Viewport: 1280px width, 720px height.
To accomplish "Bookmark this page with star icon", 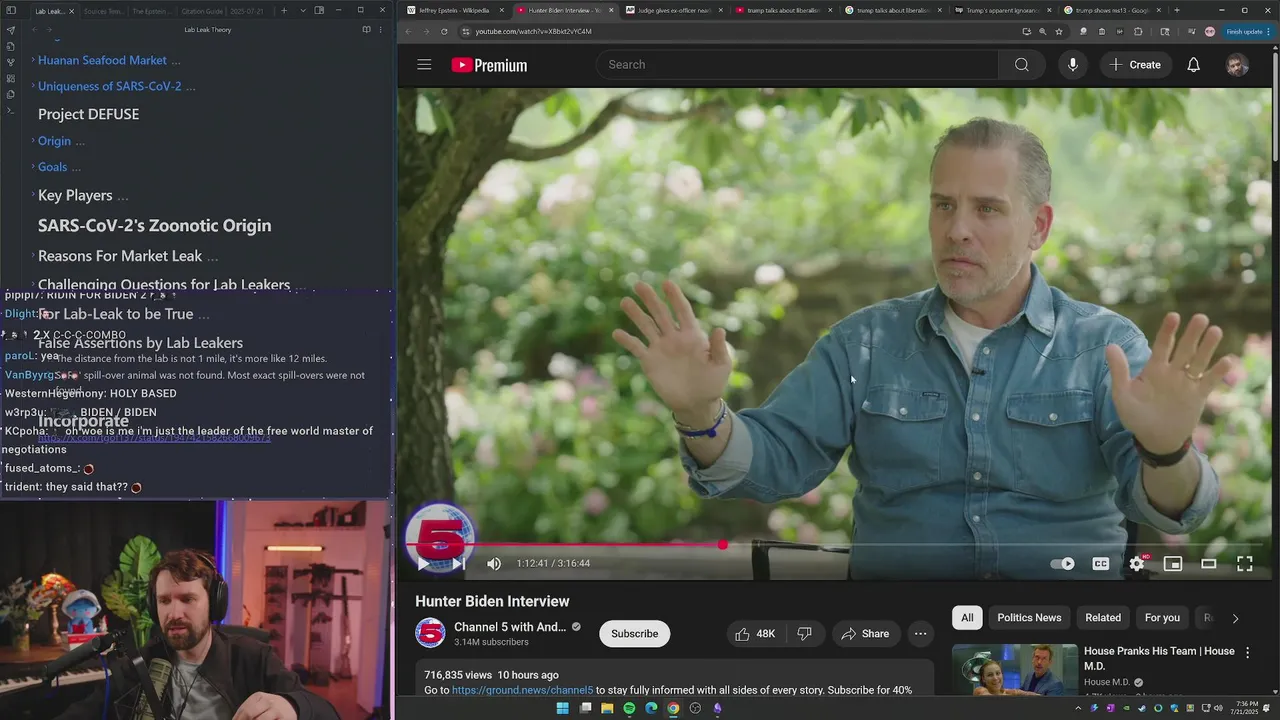I will click(x=1059, y=31).
